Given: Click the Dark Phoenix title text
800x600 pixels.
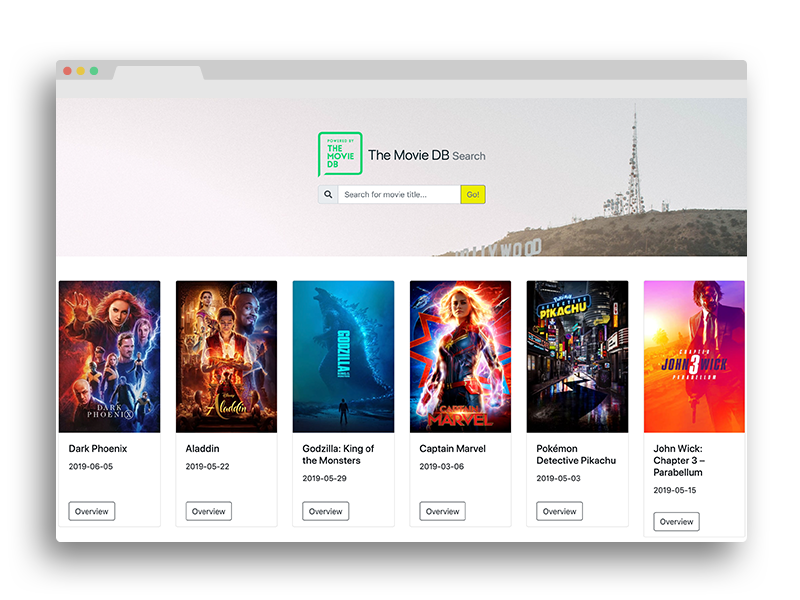Looking at the screenshot, I should [x=97, y=448].
